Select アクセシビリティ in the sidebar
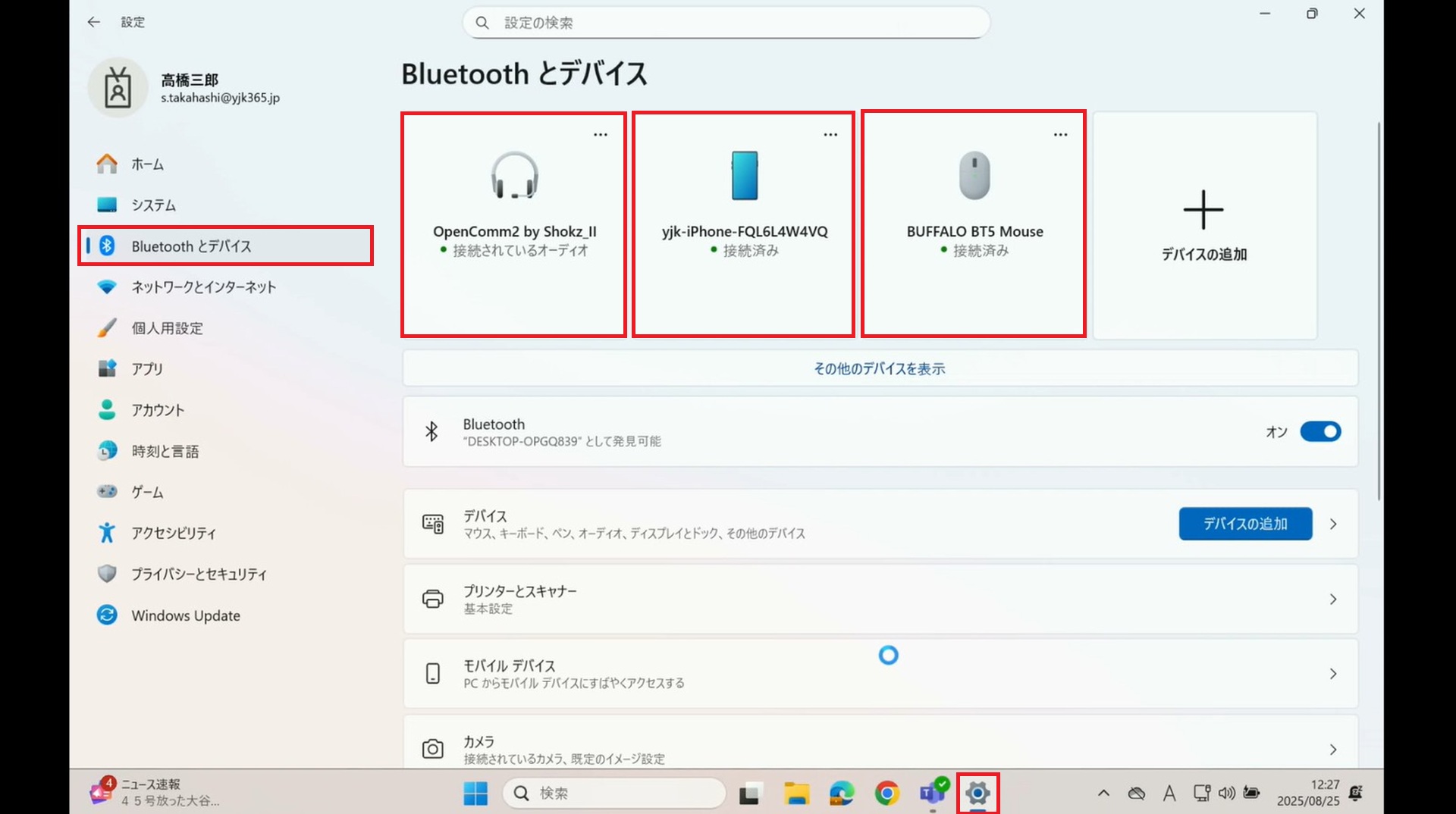This screenshot has height=814, width=1456. pyautogui.click(x=174, y=533)
